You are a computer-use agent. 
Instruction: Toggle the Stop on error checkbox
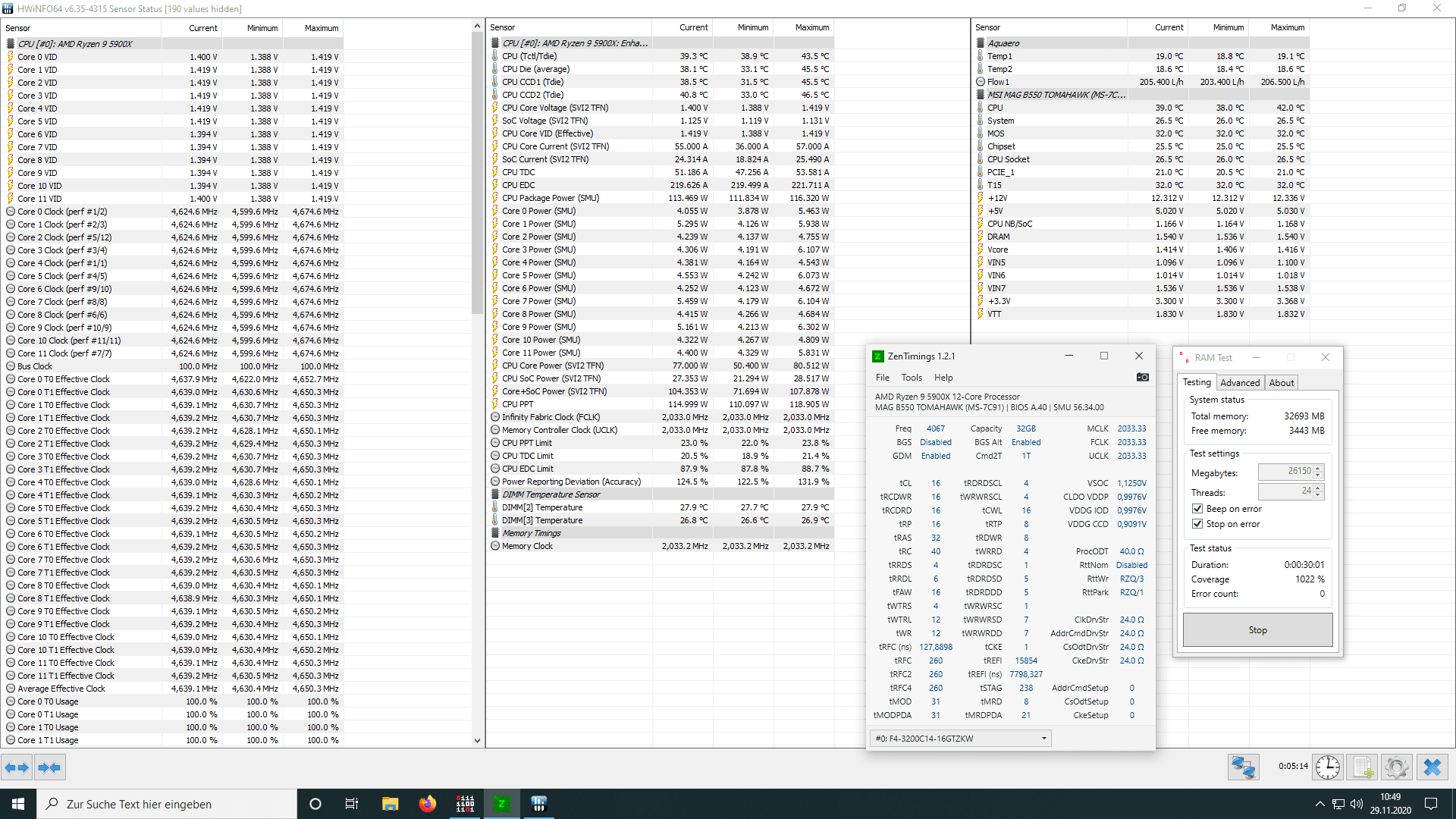point(1197,524)
